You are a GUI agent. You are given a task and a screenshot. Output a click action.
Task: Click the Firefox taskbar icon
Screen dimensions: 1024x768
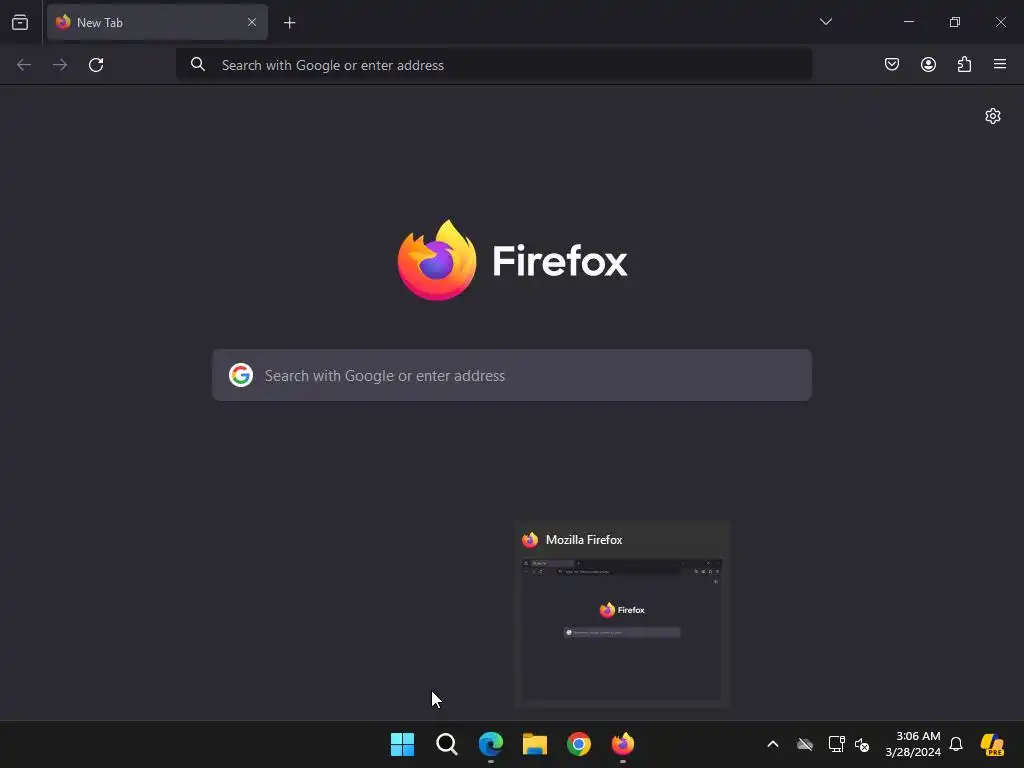[623, 744]
